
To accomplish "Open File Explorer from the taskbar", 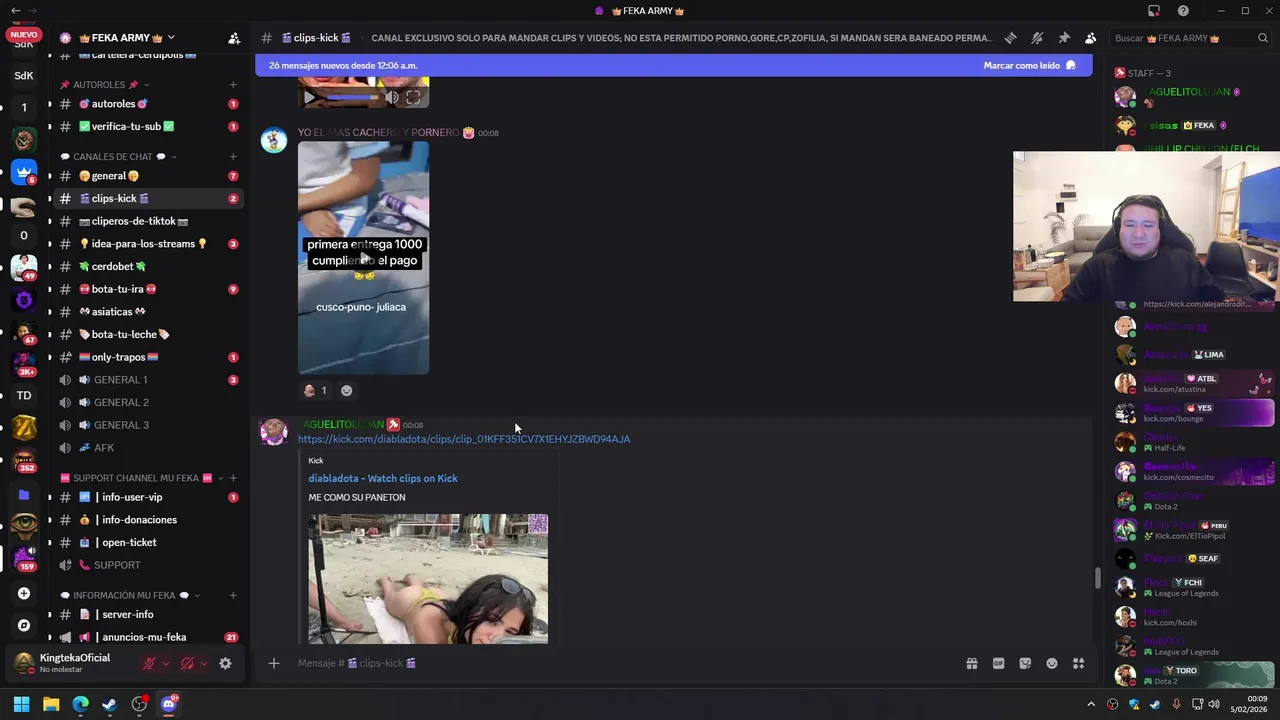I will coord(51,704).
